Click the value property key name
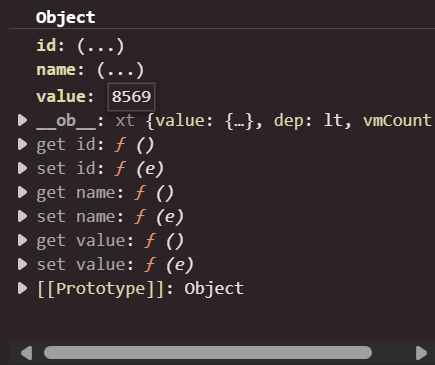 (61, 97)
